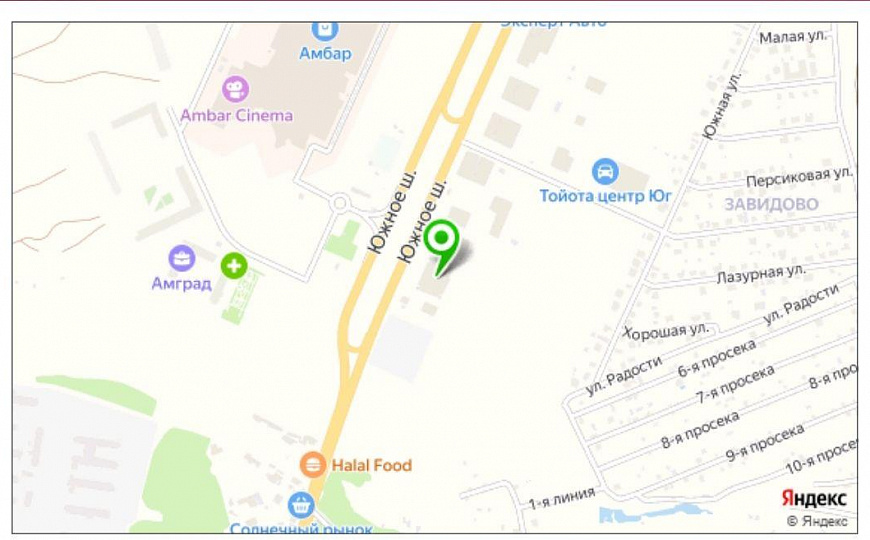Click the Тойота центр Юг car icon
870x540 pixels.
[x=605, y=171]
